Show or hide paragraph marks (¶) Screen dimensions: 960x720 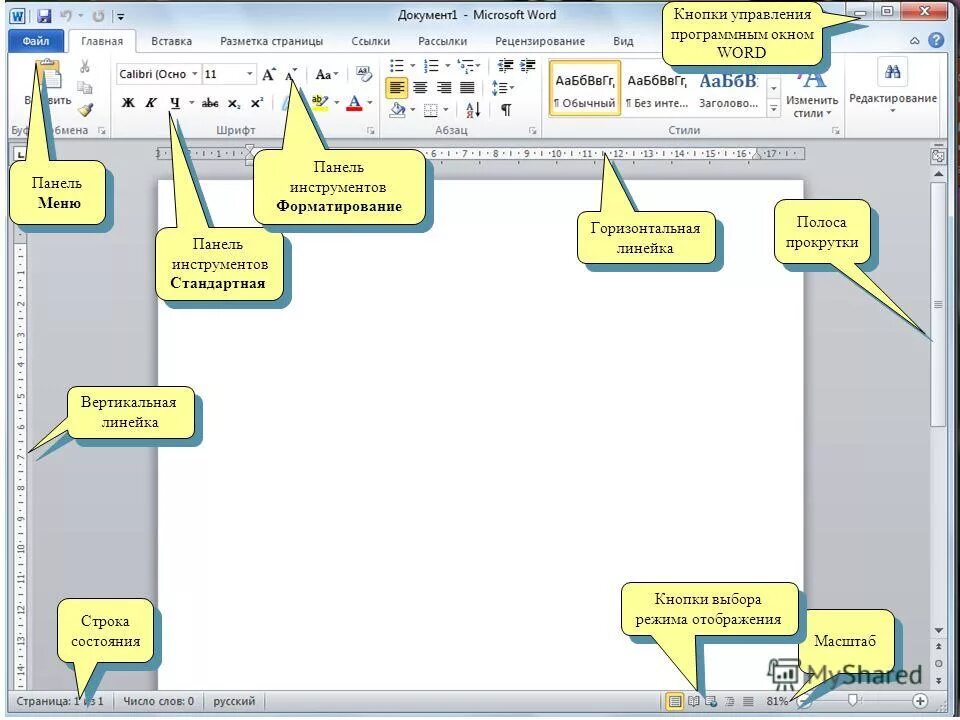(x=506, y=110)
